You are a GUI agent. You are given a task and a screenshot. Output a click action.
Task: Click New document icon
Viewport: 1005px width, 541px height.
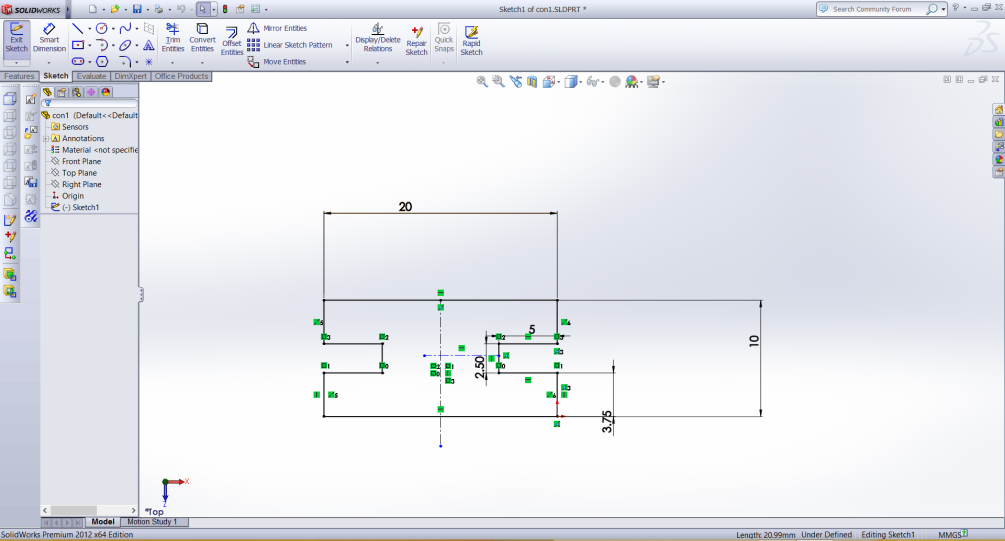tap(93, 9)
